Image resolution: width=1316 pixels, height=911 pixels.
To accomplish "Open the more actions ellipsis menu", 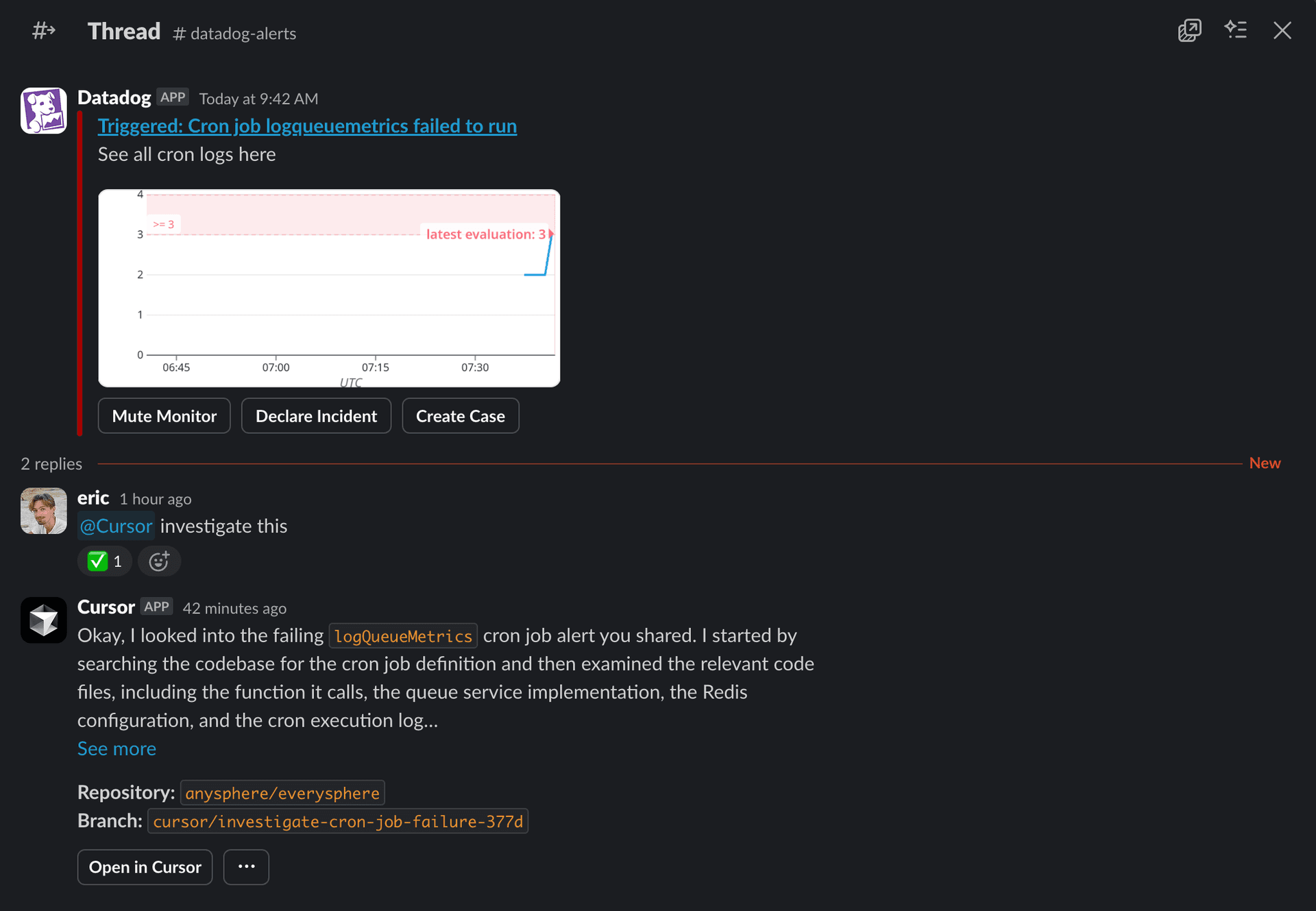I will coord(246,867).
